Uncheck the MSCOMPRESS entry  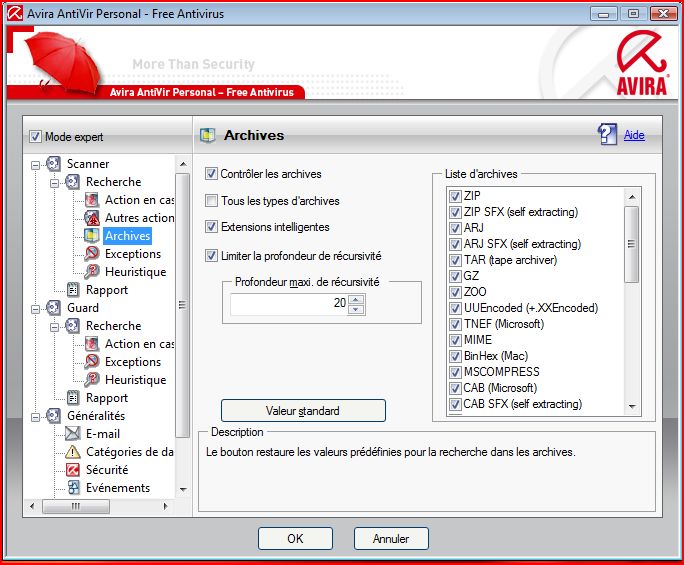coord(455,372)
